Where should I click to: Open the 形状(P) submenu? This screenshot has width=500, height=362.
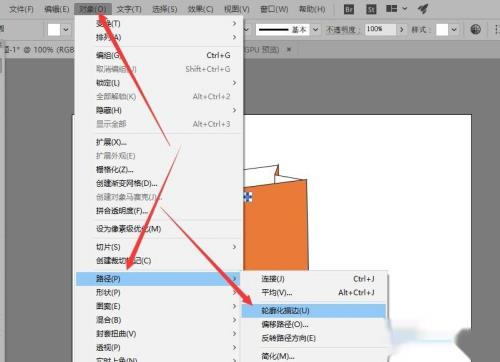tap(159, 293)
